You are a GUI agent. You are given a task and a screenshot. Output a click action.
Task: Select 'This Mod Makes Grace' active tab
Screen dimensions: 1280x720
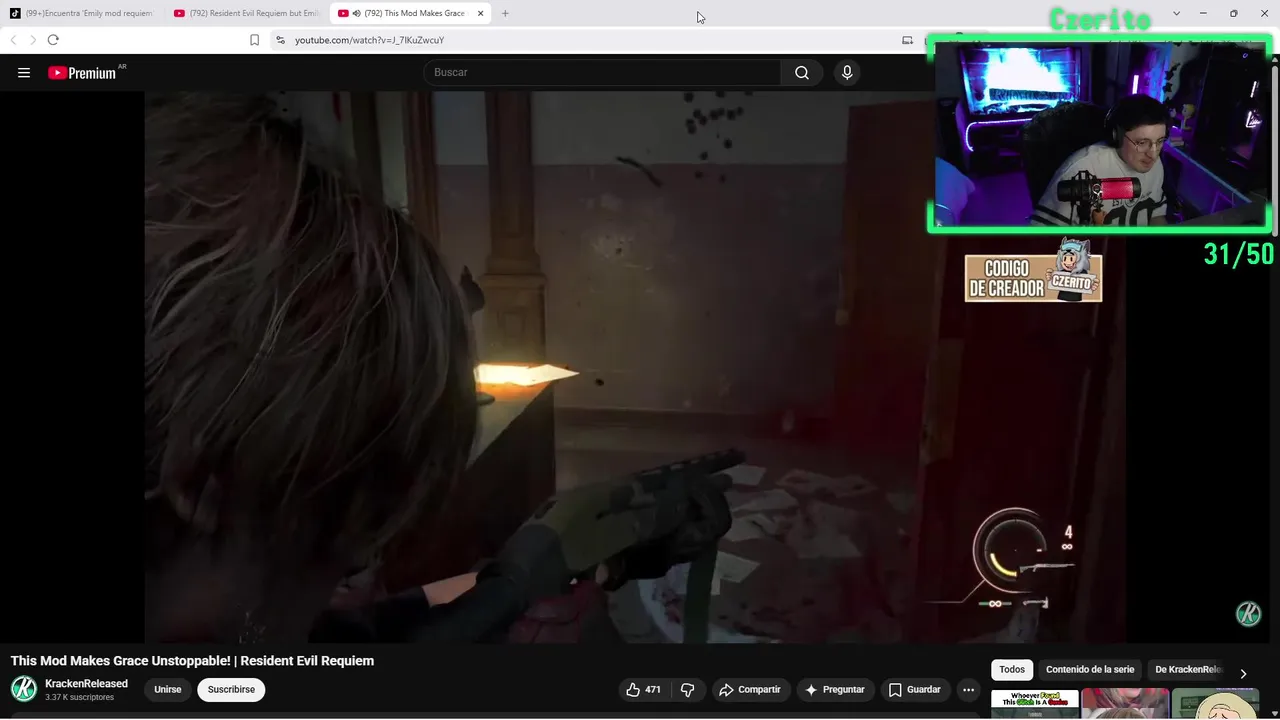[410, 13]
